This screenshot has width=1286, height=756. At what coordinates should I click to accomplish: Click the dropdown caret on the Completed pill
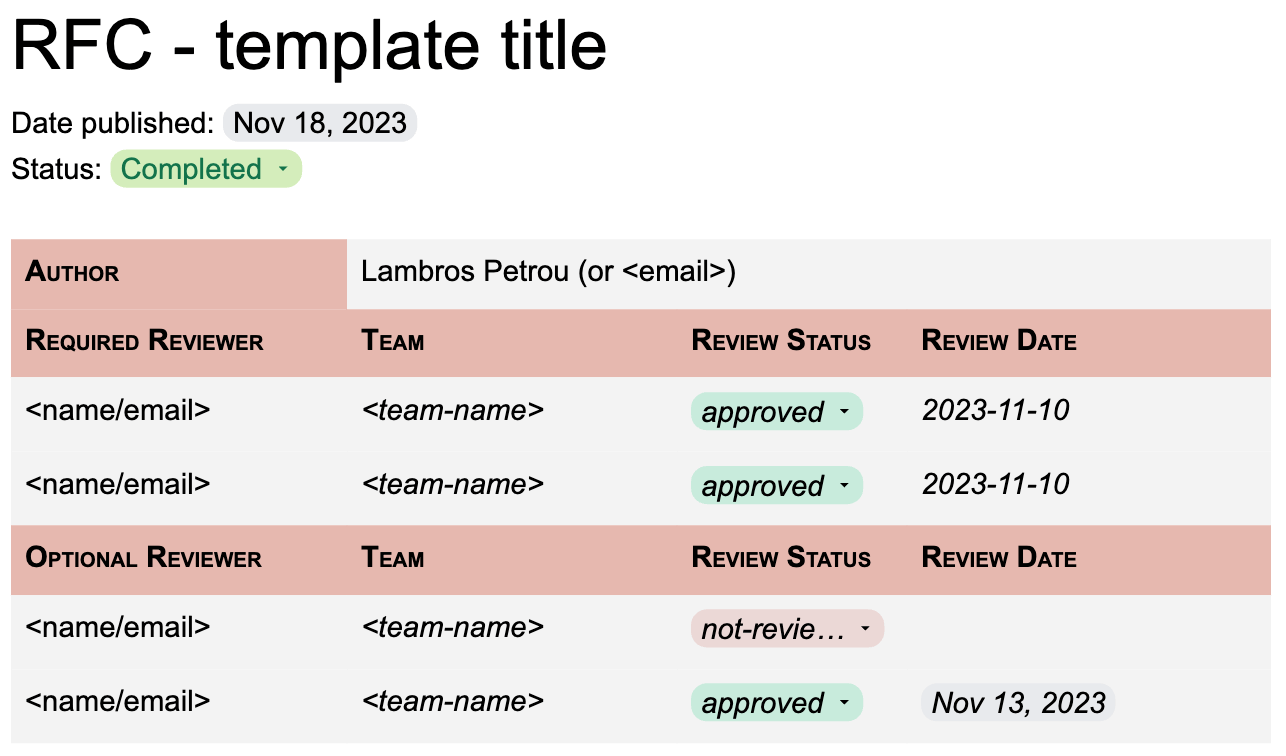(x=284, y=170)
